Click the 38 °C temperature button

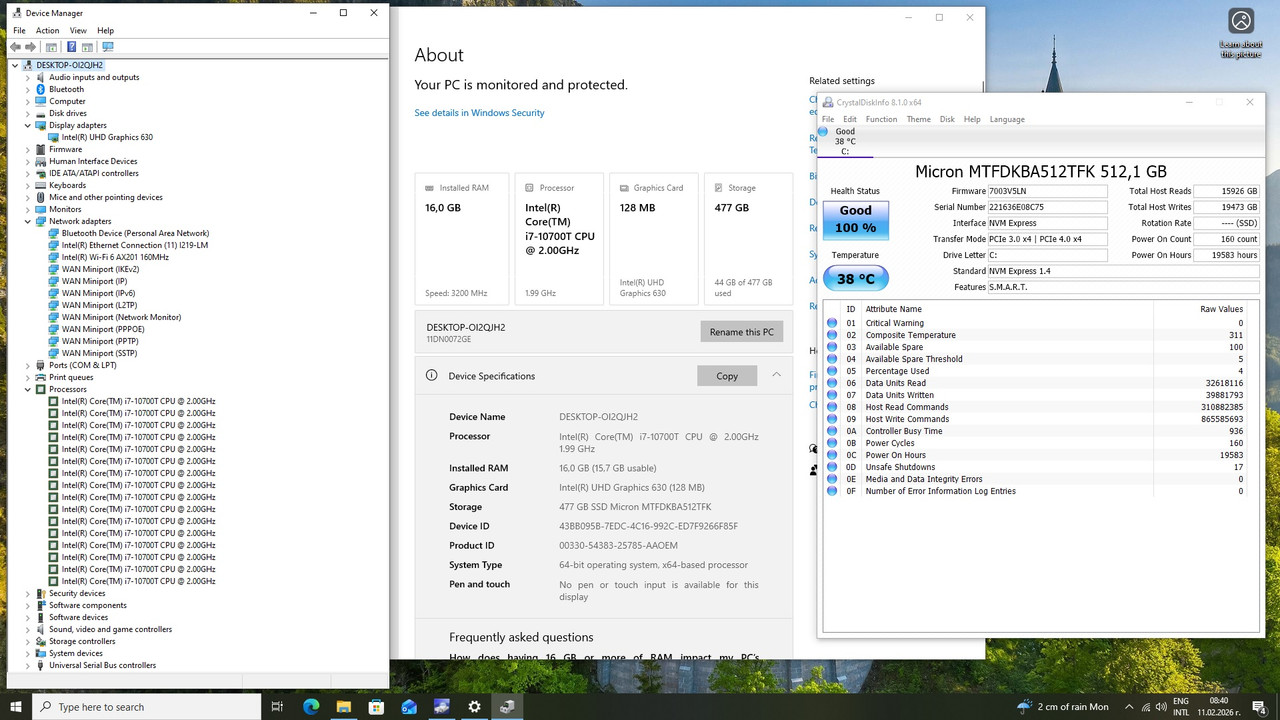pyautogui.click(x=856, y=279)
